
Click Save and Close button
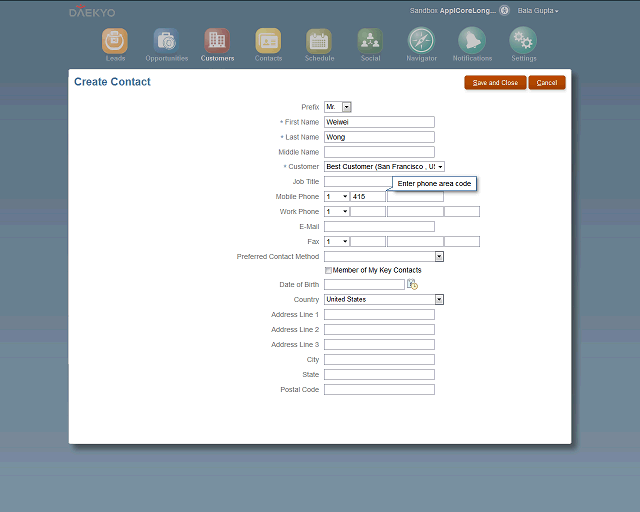pos(495,82)
